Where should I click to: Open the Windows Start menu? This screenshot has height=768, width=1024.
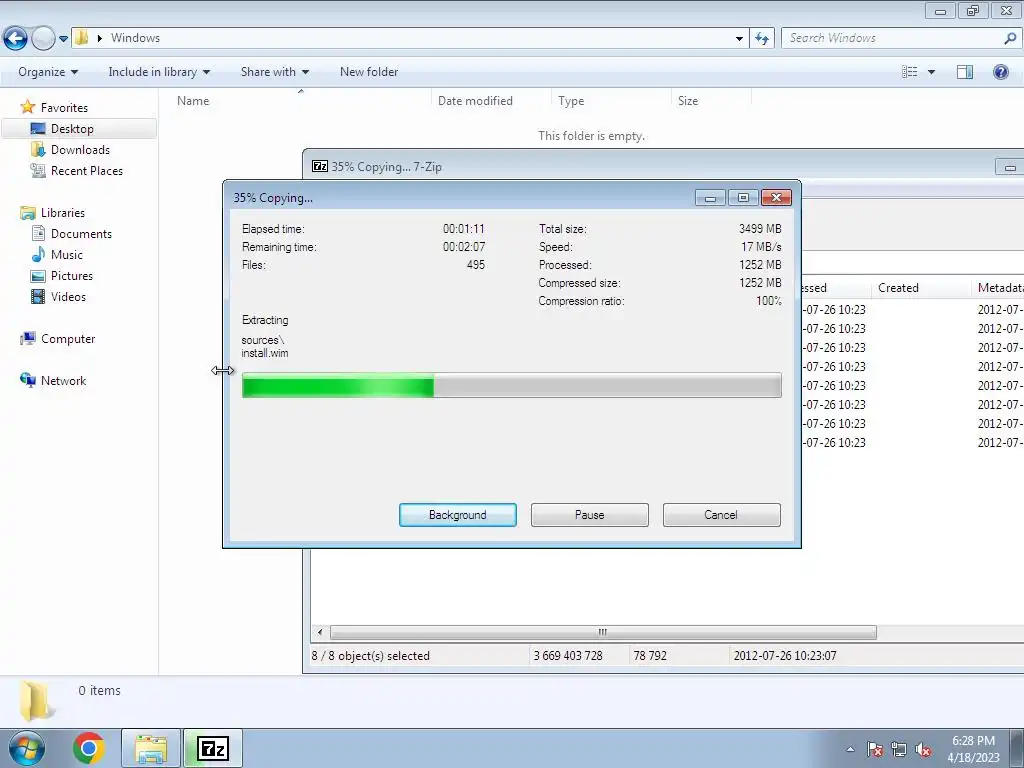(26, 748)
